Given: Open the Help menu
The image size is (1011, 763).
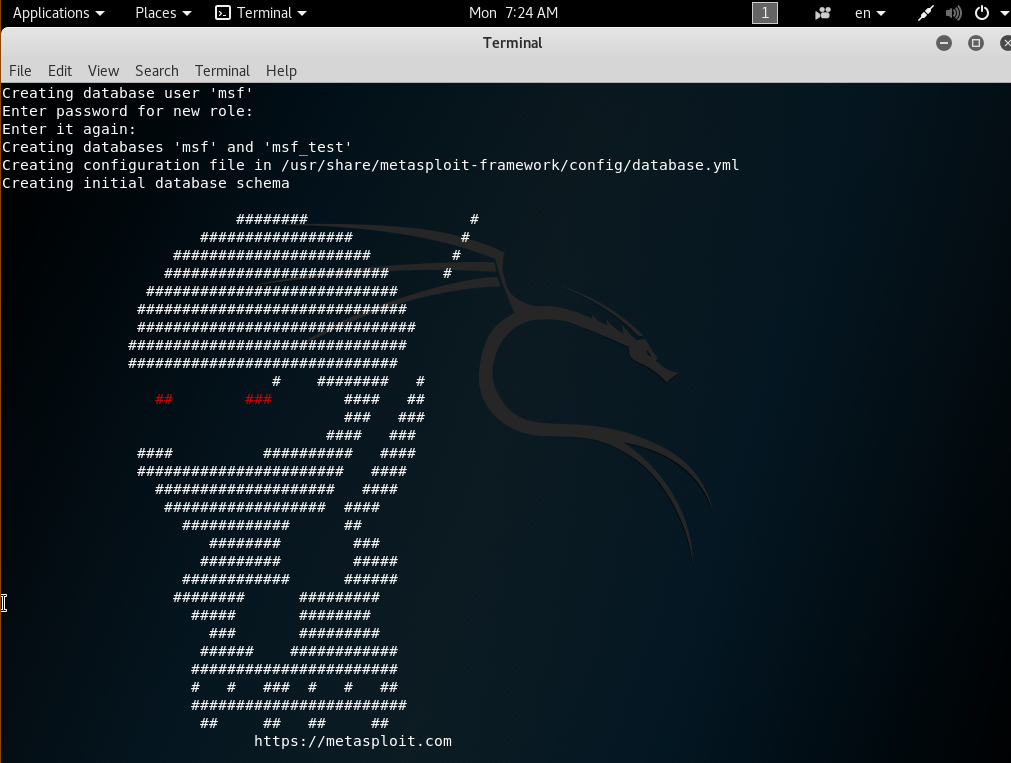Looking at the screenshot, I should pyautogui.click(x=281, y=71).
